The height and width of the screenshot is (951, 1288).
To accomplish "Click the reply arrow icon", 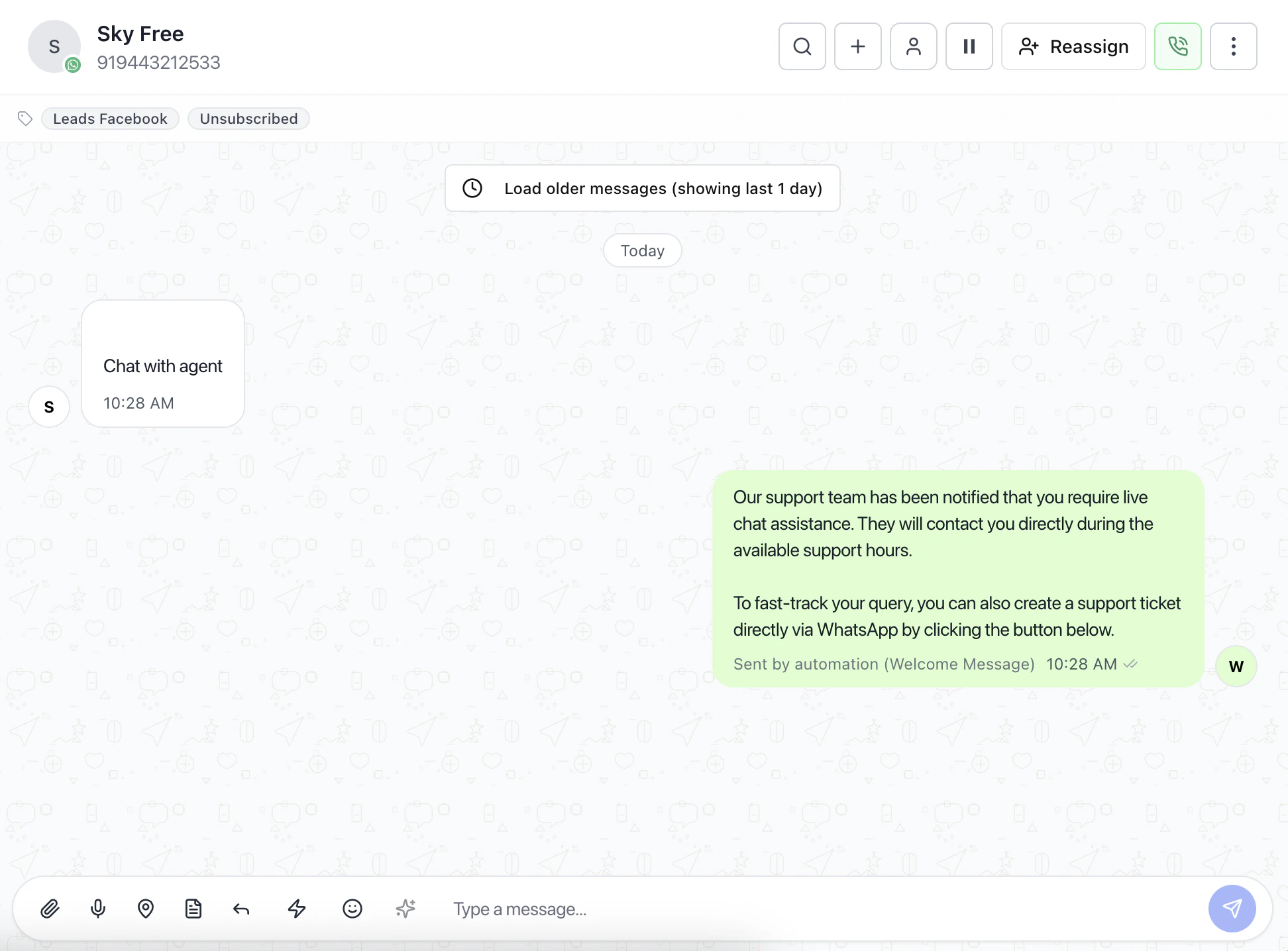I will point(241,909).
